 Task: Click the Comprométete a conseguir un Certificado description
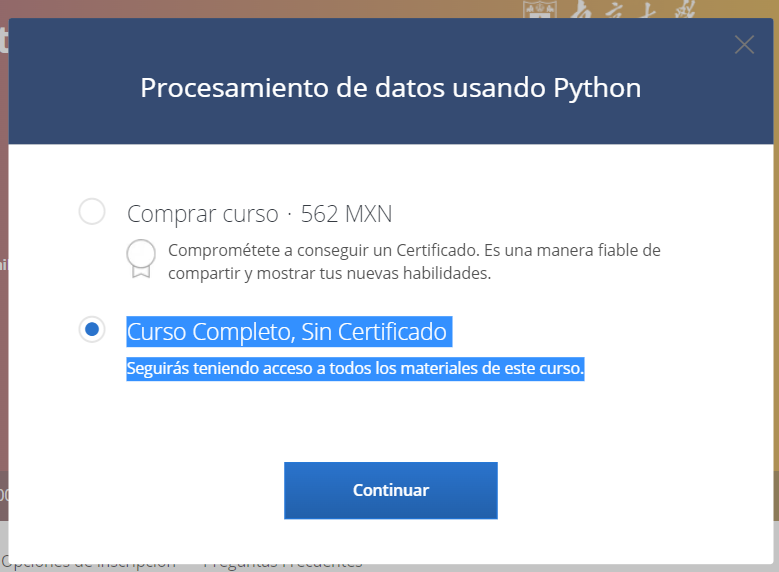click(414, 250)
